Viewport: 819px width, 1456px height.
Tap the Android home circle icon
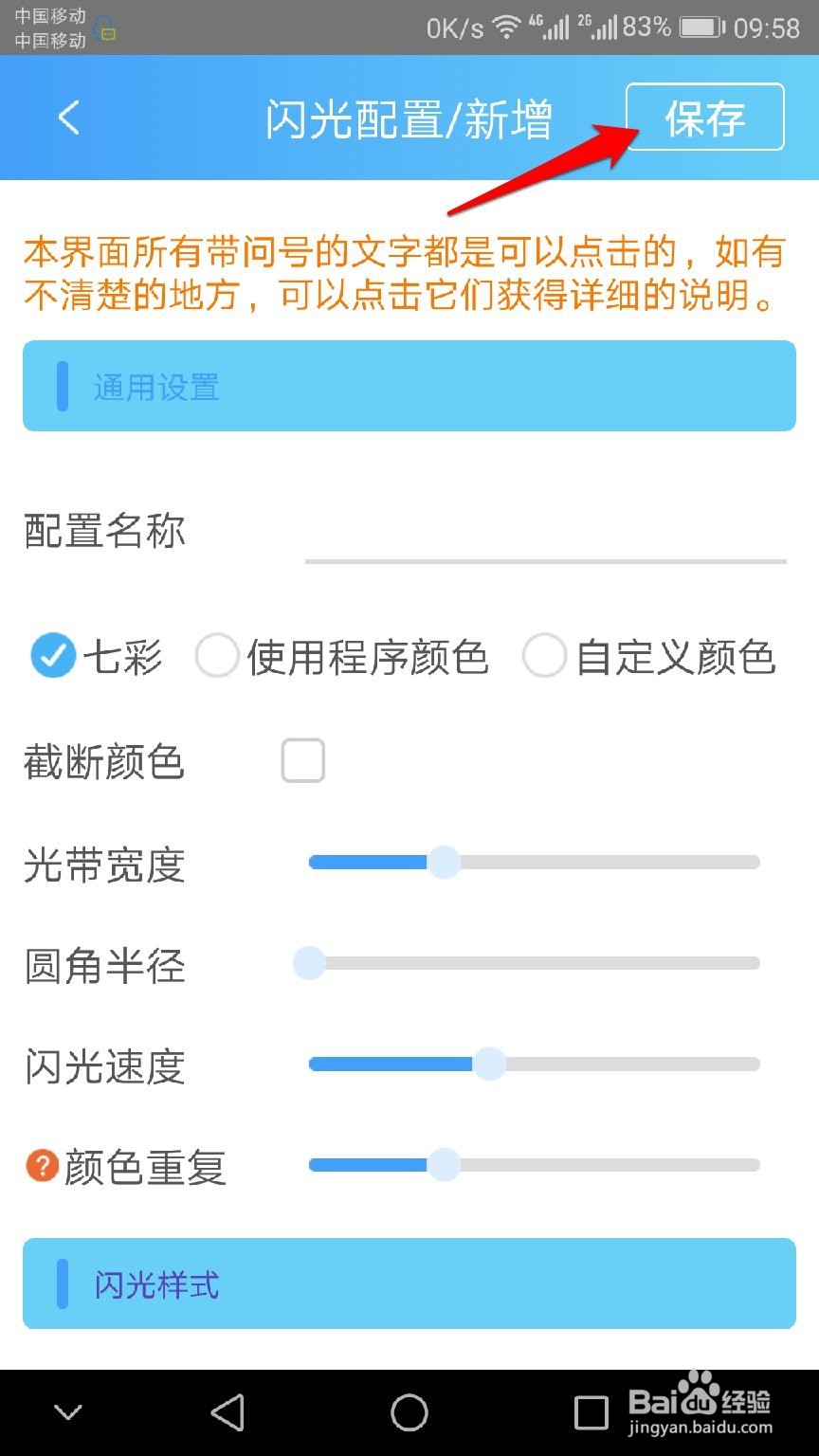coord(409,1412)
